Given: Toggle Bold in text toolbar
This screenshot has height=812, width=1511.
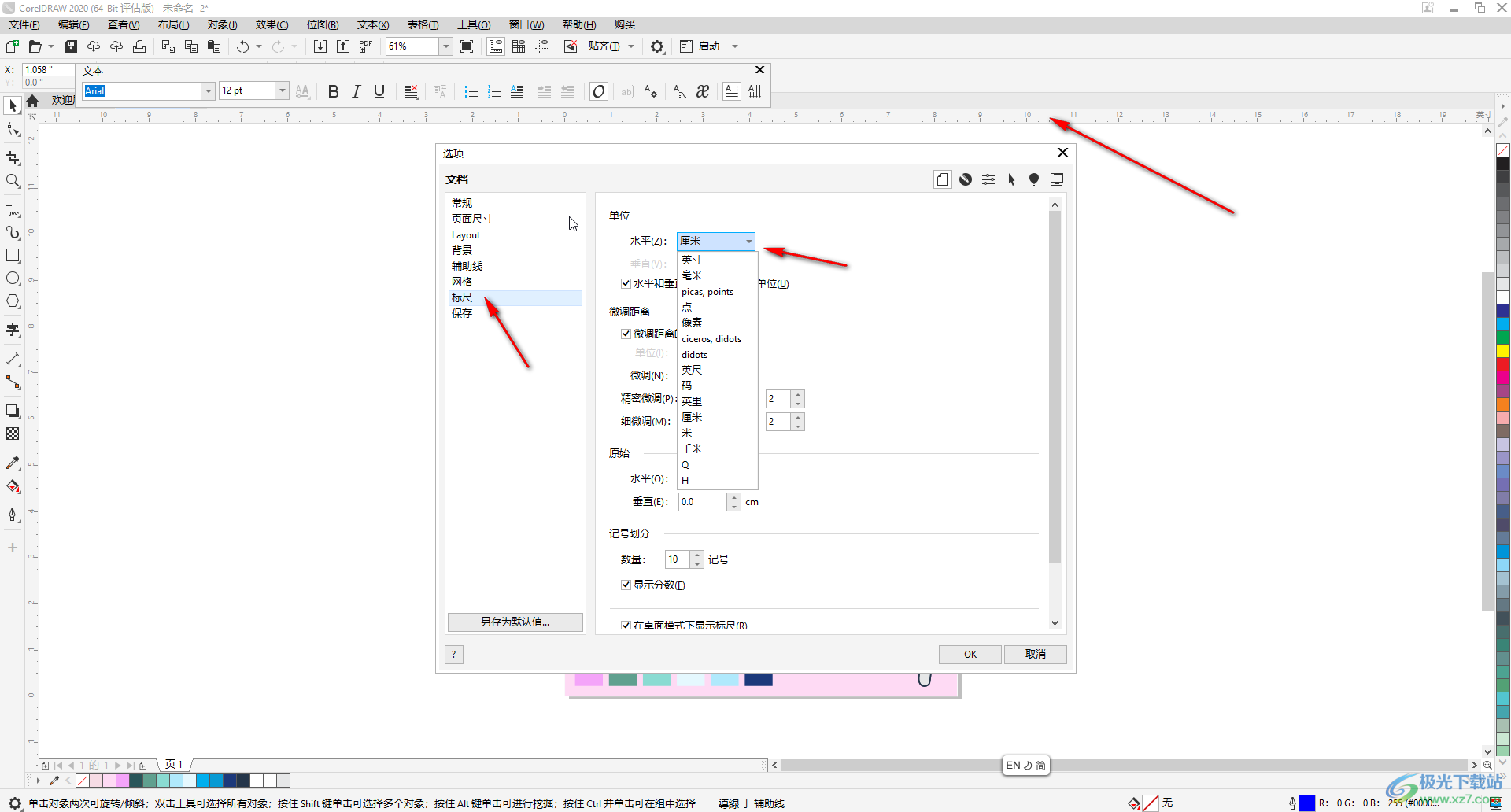Looking at the screenshot, I should pyautogui.click(x=333, y=91).
